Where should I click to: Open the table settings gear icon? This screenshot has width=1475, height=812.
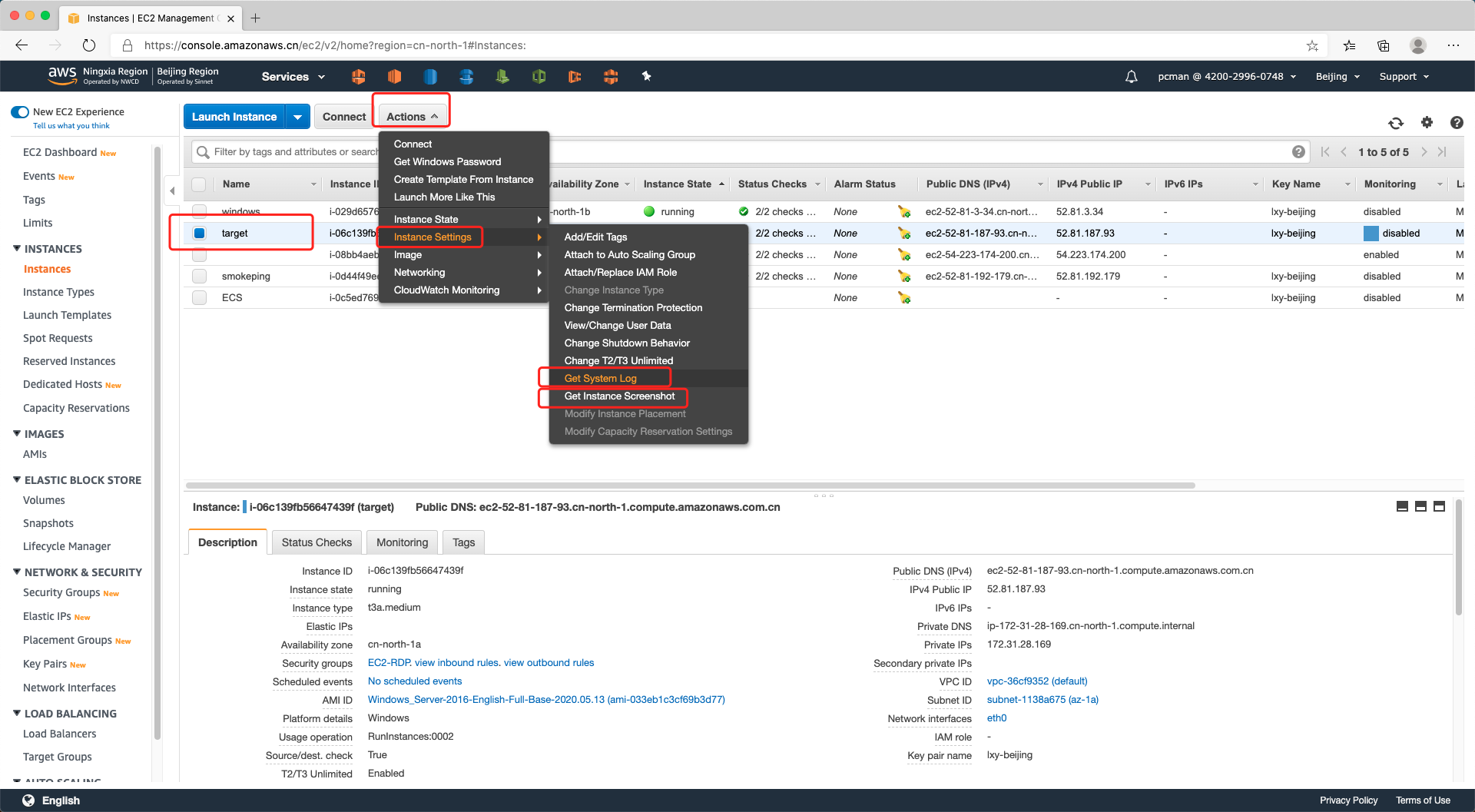[1427, 123]
